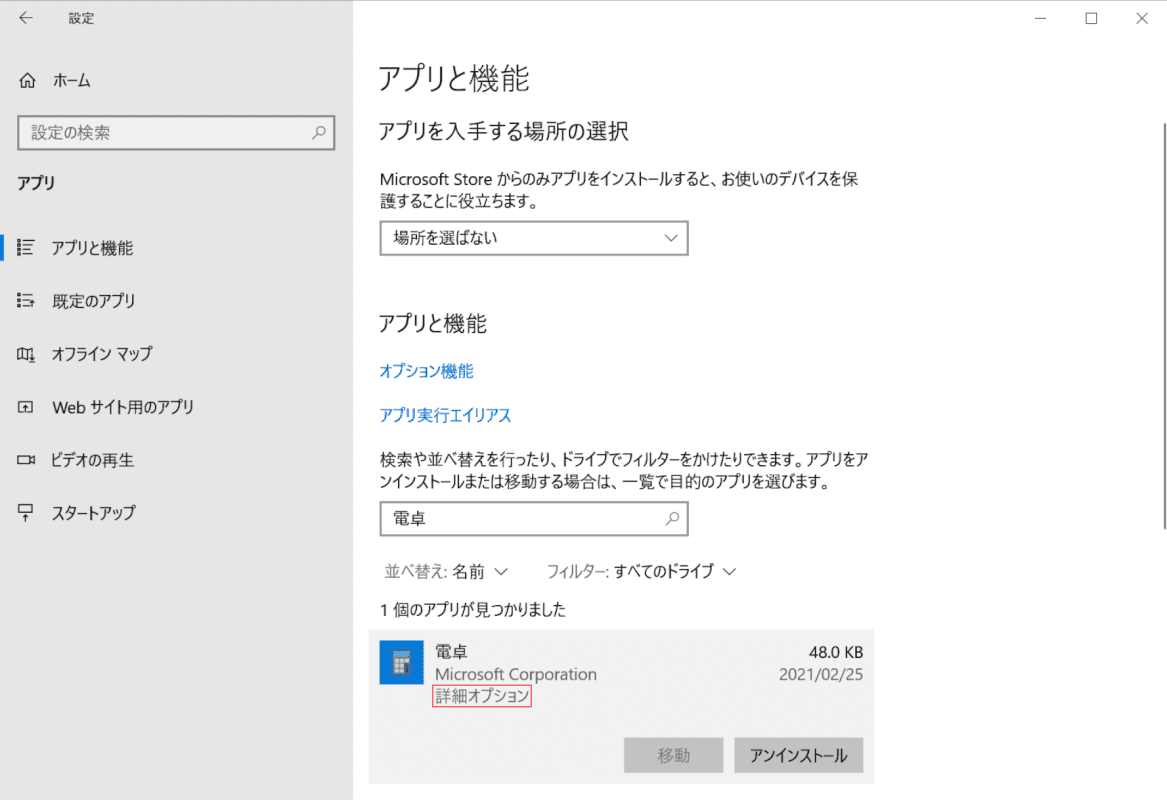Click the 48.0 KB size value
The height and width of the screenshot is (800, 1167).
click(836, 652)
